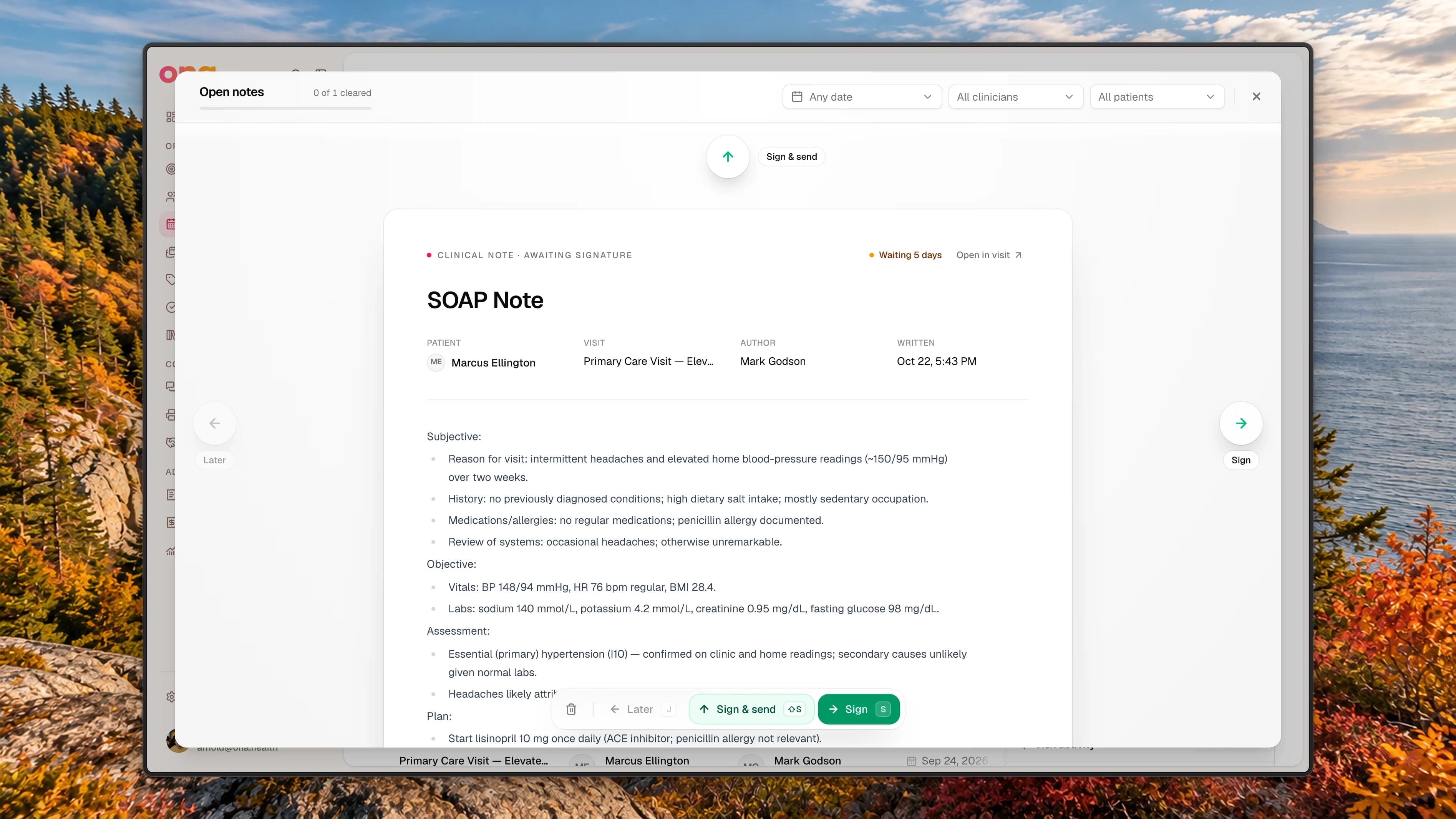The image size is (1456, 819).
Task: Click the trash icon in the bottom action bar
Action: click(x=571, y=709)
